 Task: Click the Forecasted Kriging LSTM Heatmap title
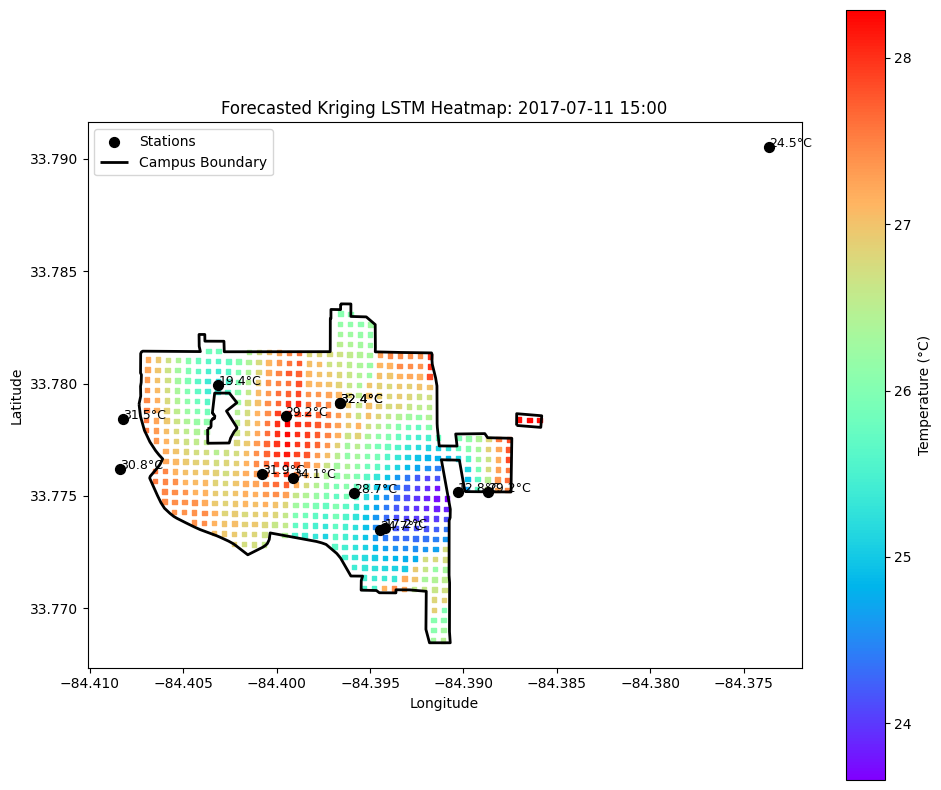(x=443, y=108)
